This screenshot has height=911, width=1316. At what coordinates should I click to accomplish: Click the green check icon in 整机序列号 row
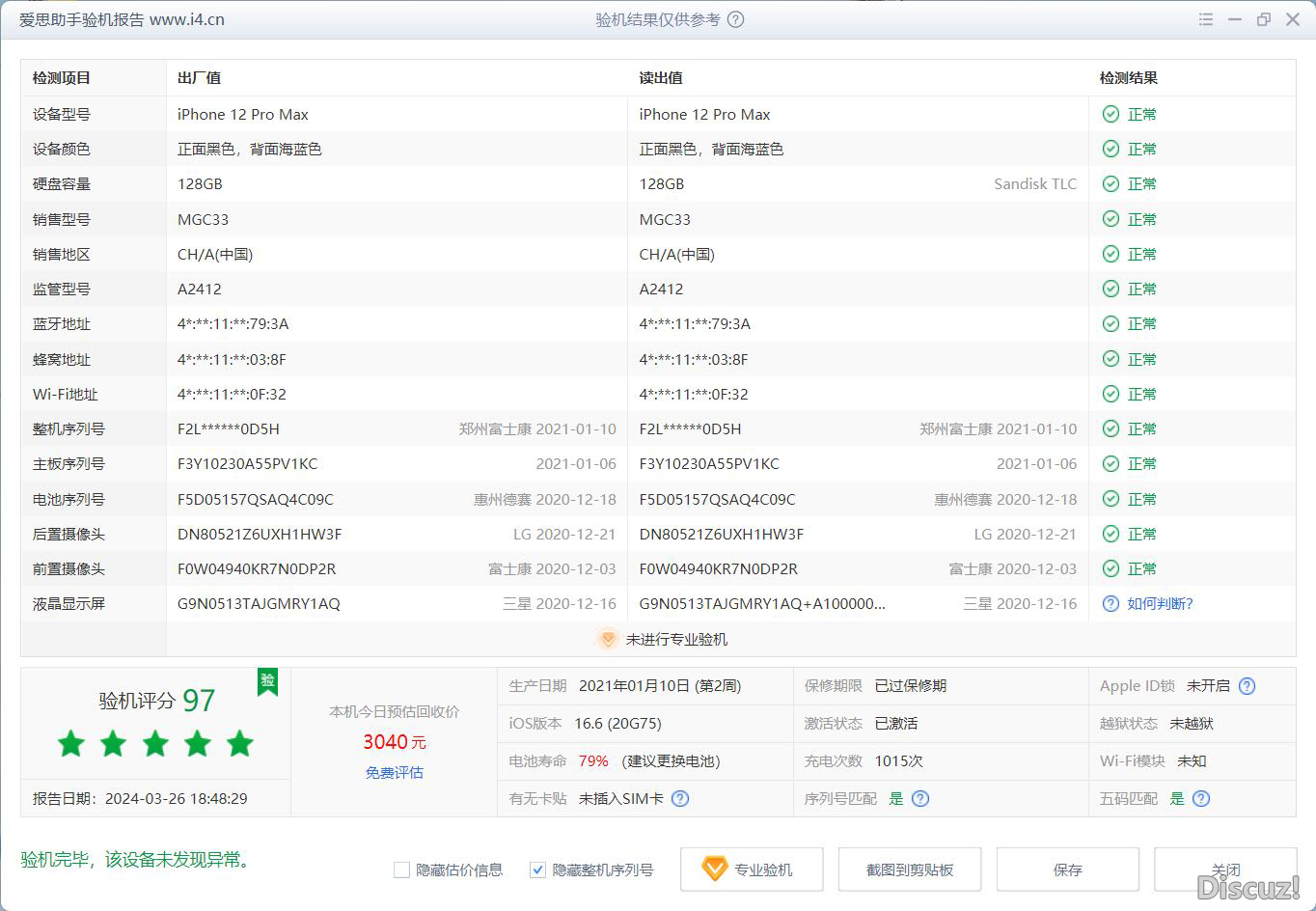[1110, 428]
